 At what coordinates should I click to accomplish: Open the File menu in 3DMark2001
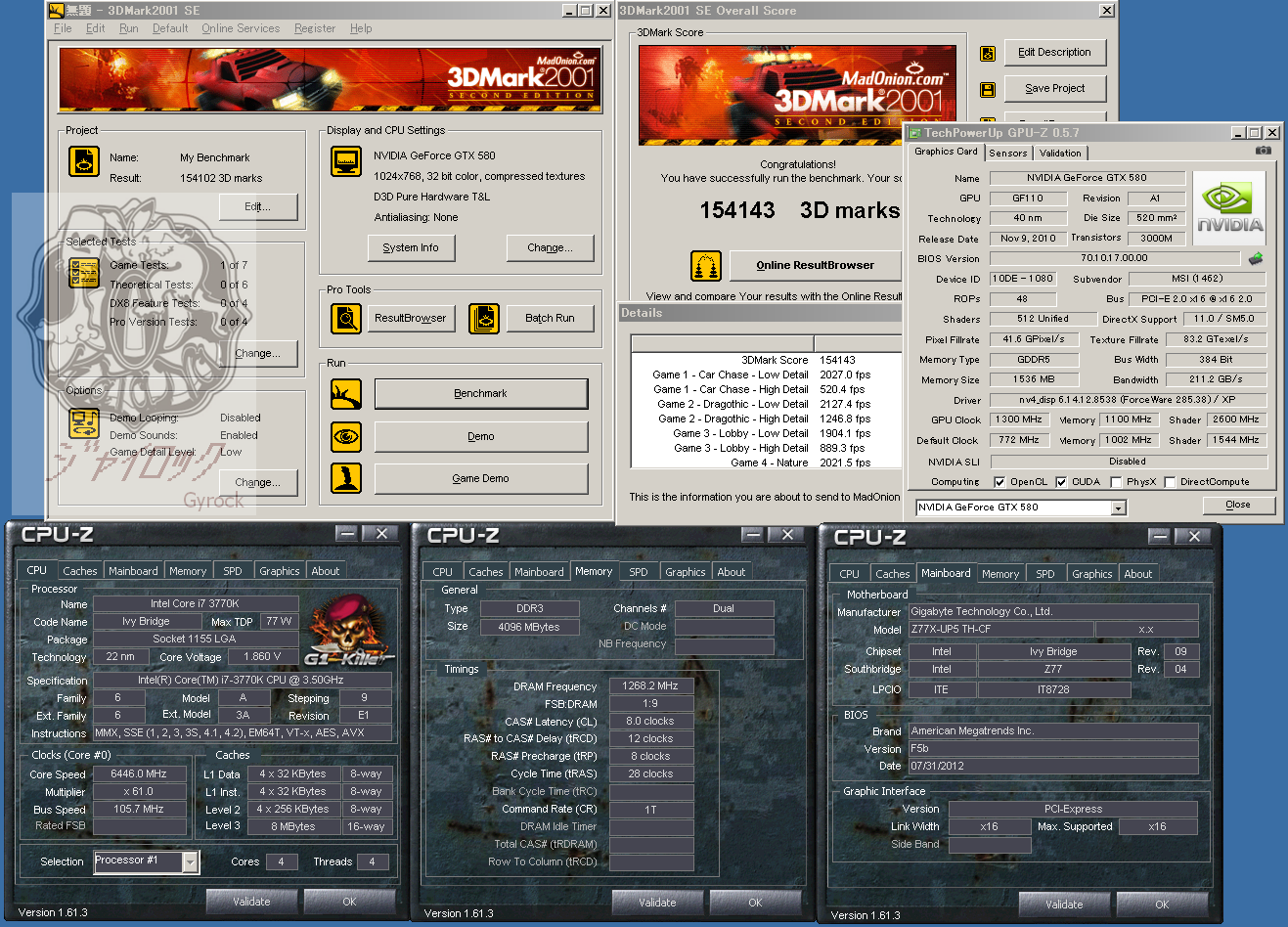click(63, 28)
